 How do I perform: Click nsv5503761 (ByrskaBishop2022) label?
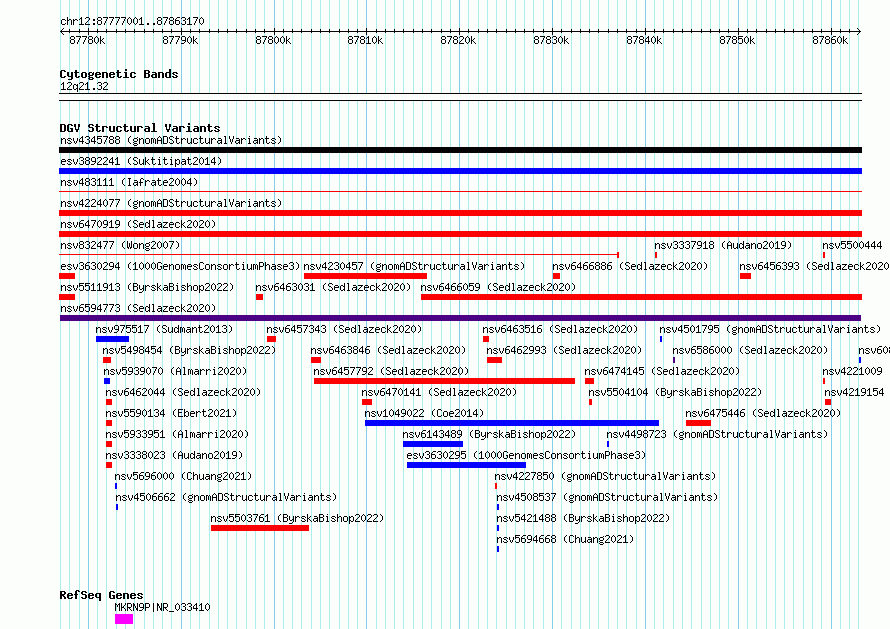click(x=297, y=518)
